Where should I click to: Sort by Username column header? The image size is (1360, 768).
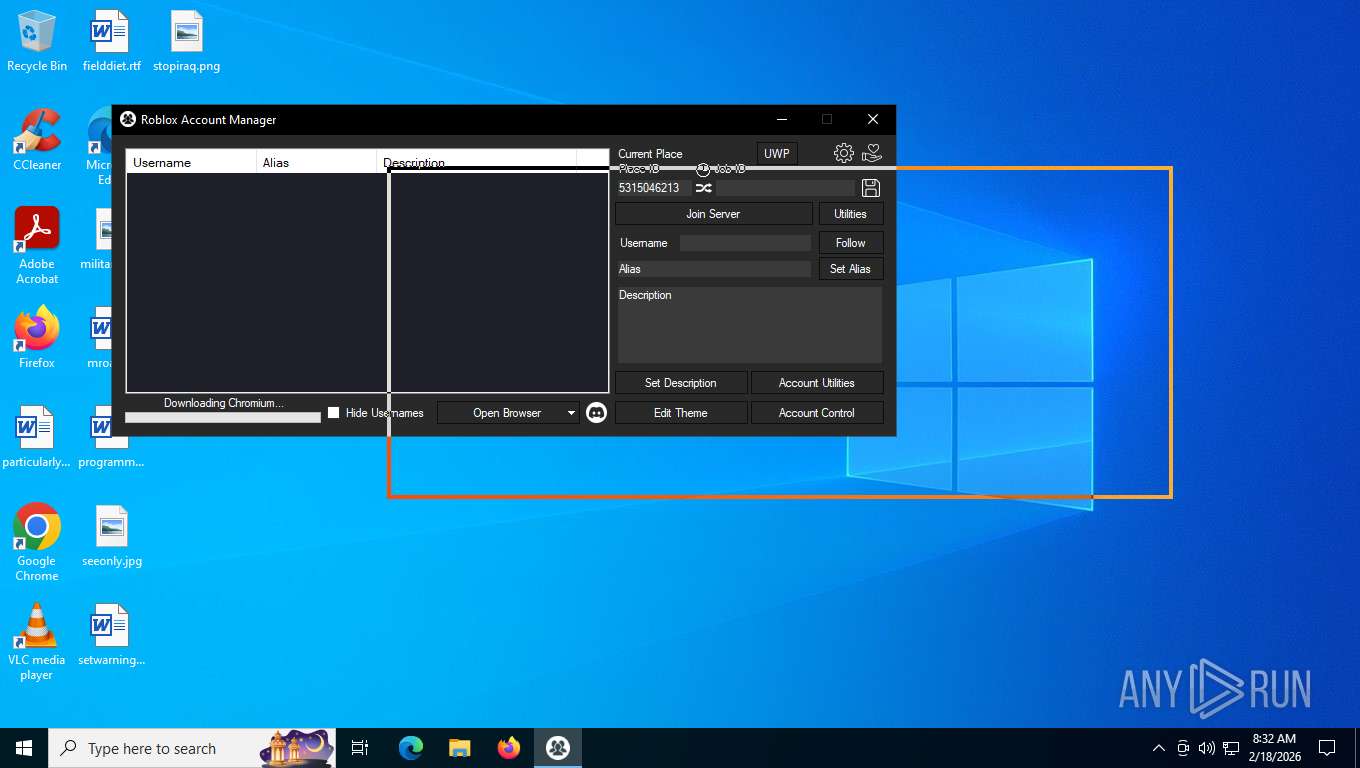[191, 162]
